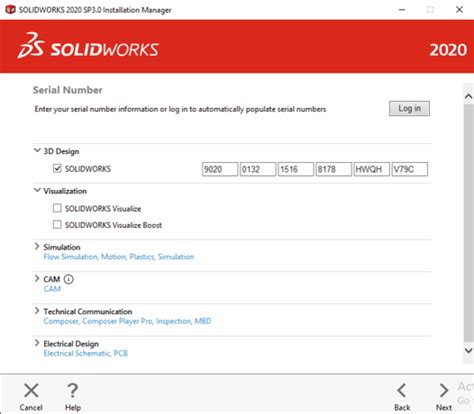Expand the Electrical Design section
Image resolution: width=474 pixels, height=414 pixels.
[37, 343]
